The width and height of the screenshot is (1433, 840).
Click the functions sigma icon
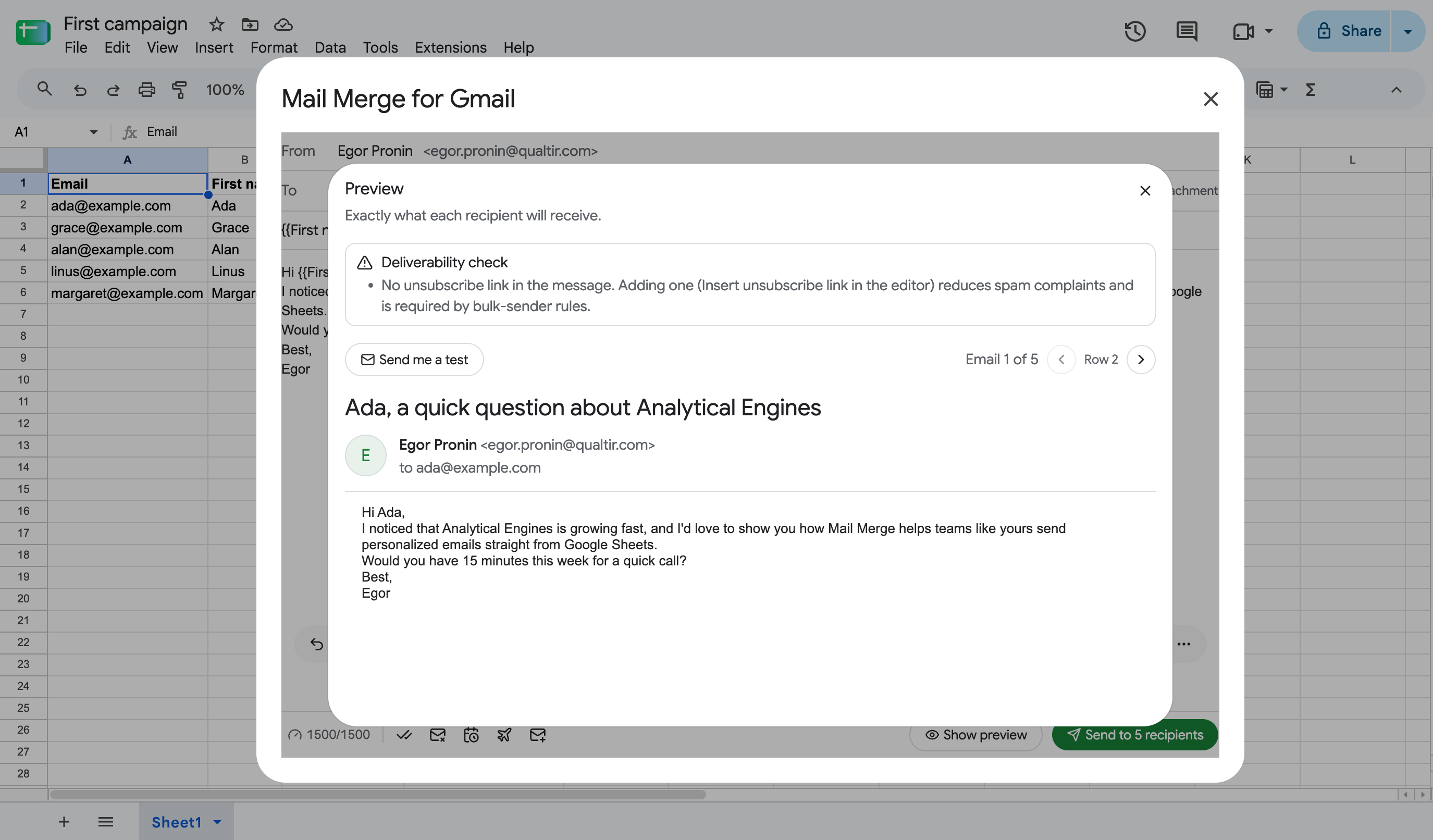[1310, 89]
